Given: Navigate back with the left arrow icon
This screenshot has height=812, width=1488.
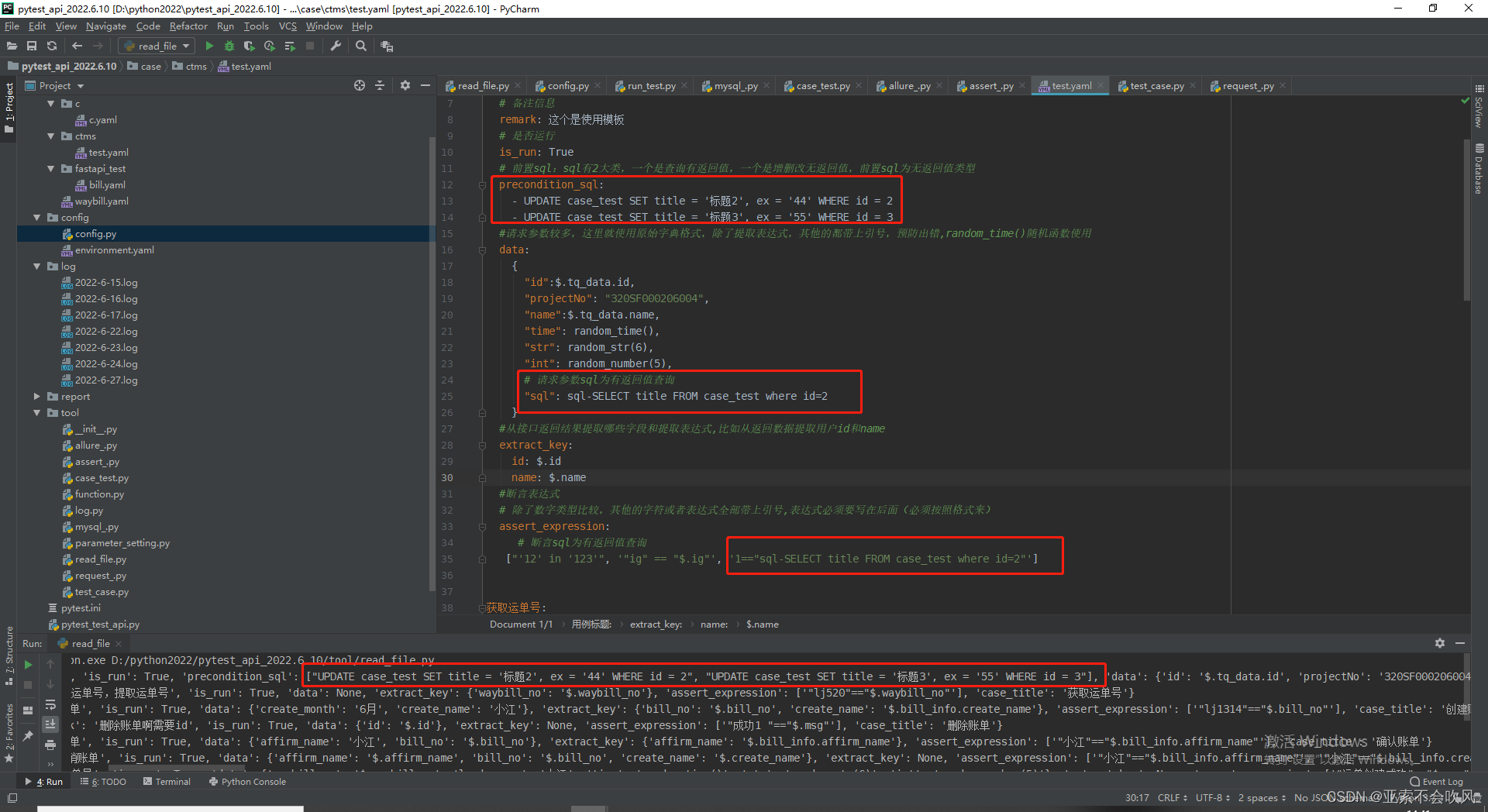Looking at the screenshot, I should (77, 46).
